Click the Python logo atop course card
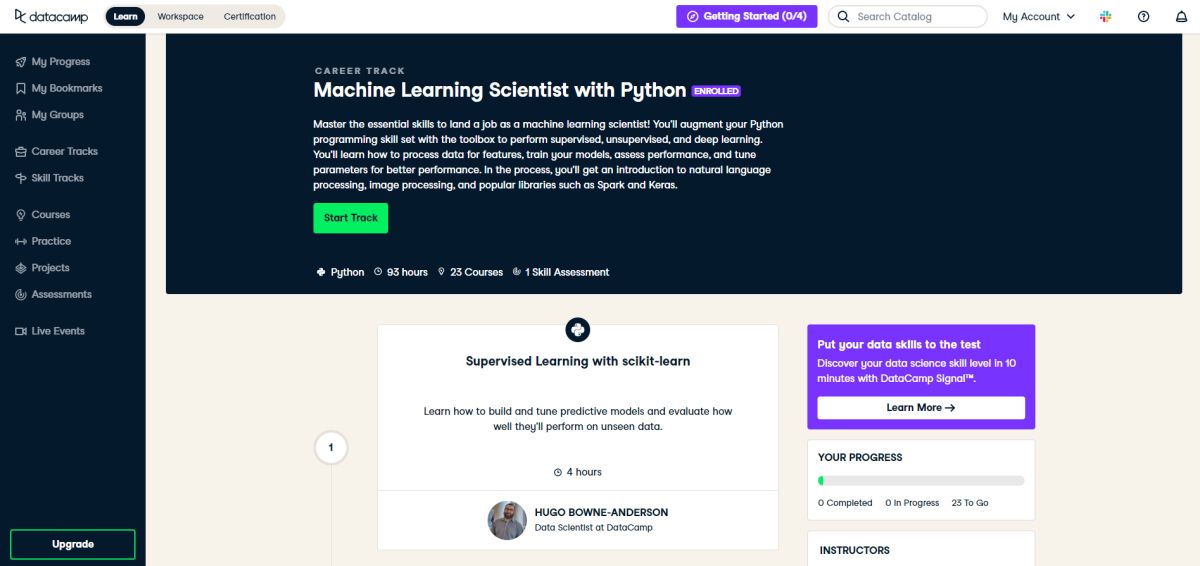 (x=577, y=329)
